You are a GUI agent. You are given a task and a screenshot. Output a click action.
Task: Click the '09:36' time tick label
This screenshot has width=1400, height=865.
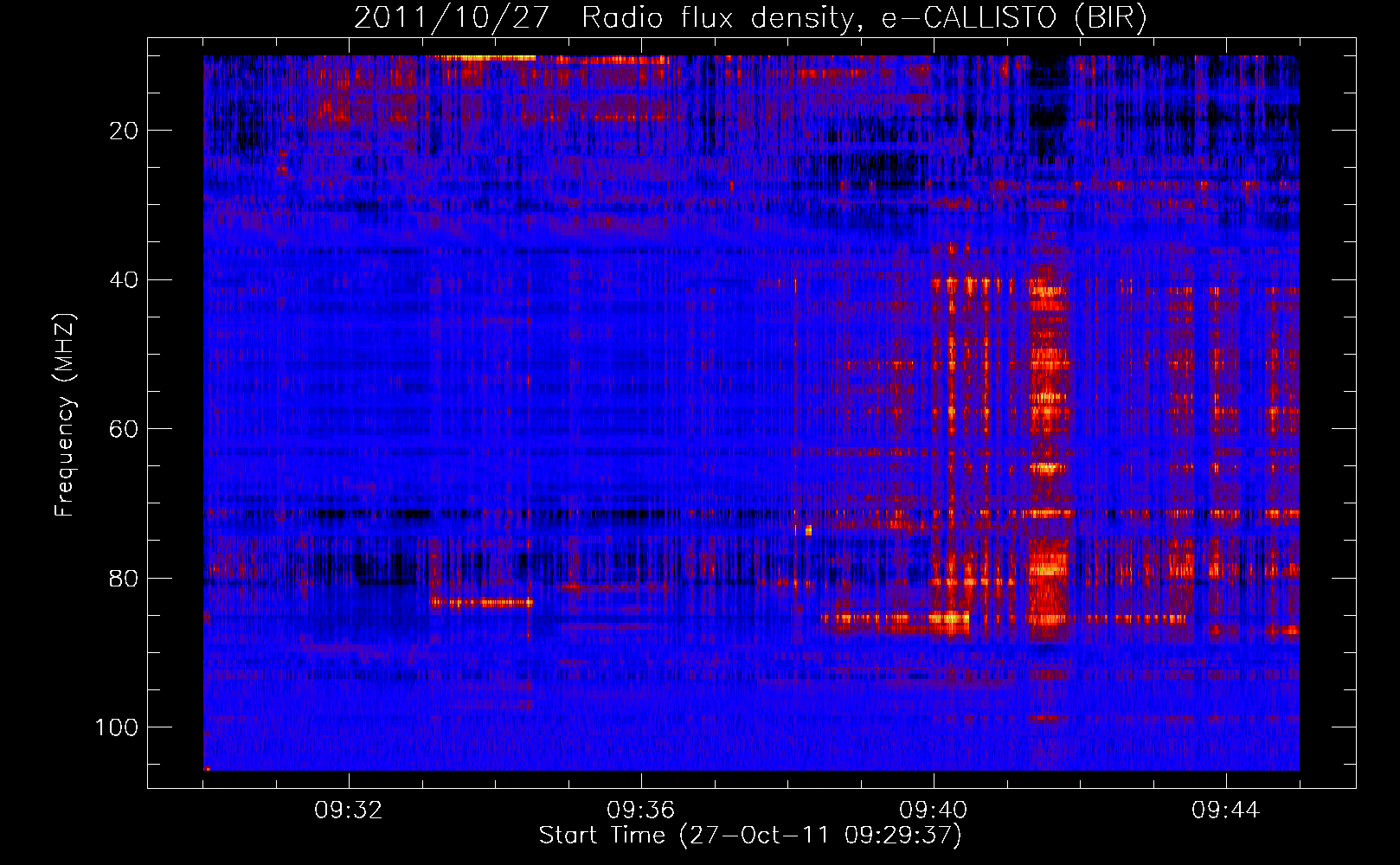641,811
